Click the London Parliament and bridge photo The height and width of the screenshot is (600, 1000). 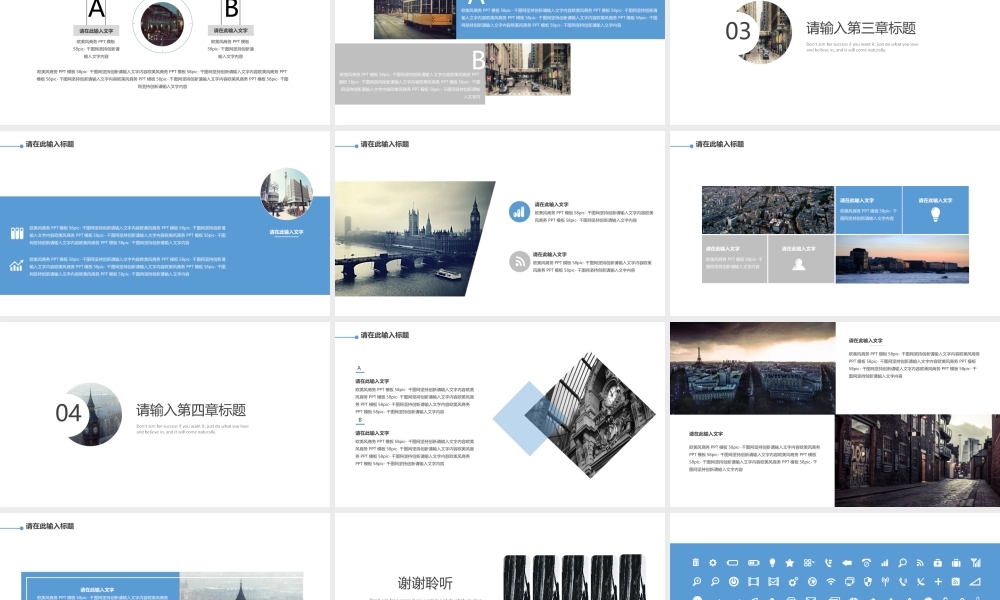click(415, 238)
